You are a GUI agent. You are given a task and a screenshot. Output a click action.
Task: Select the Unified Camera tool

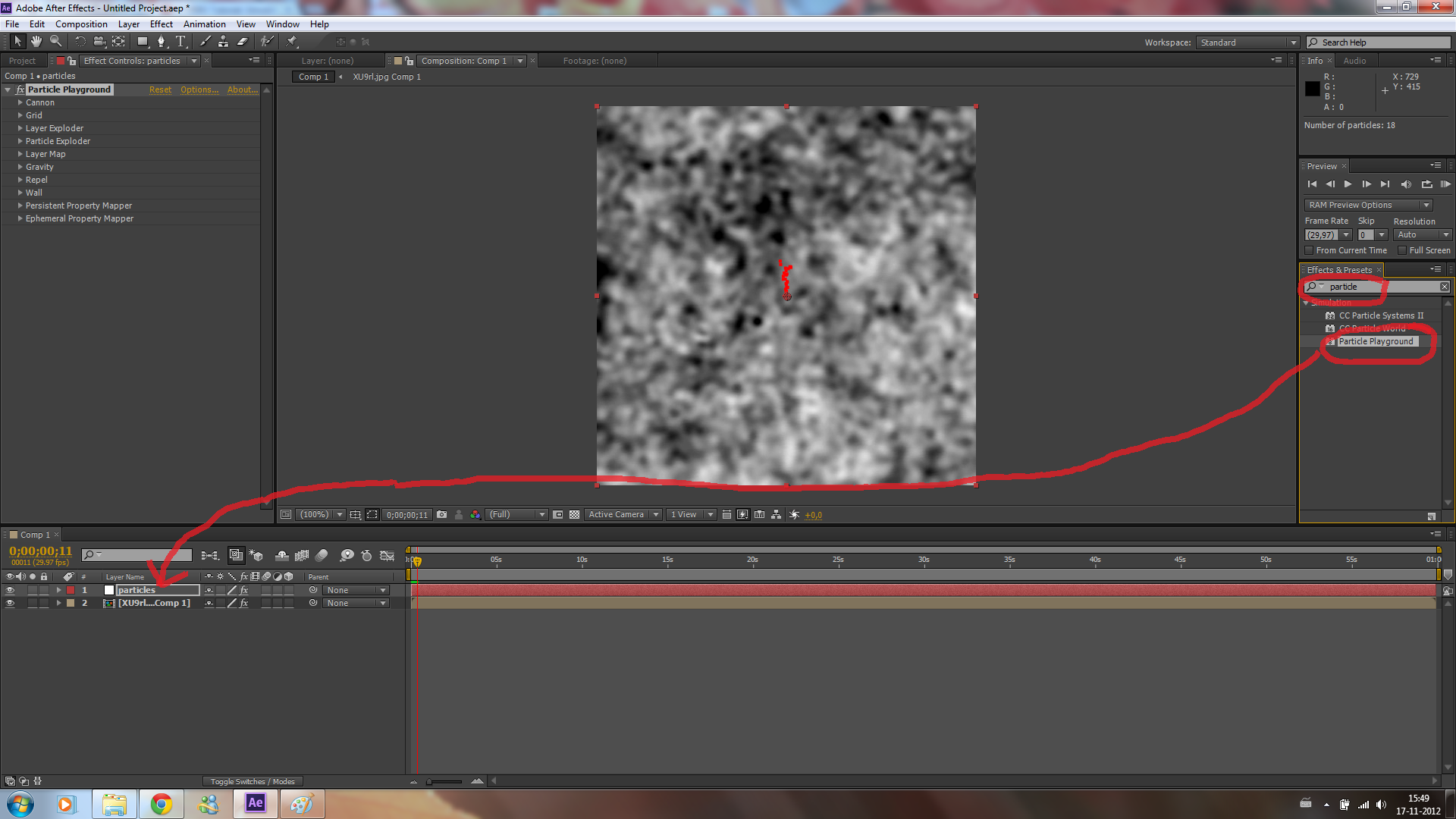(99, 42)
